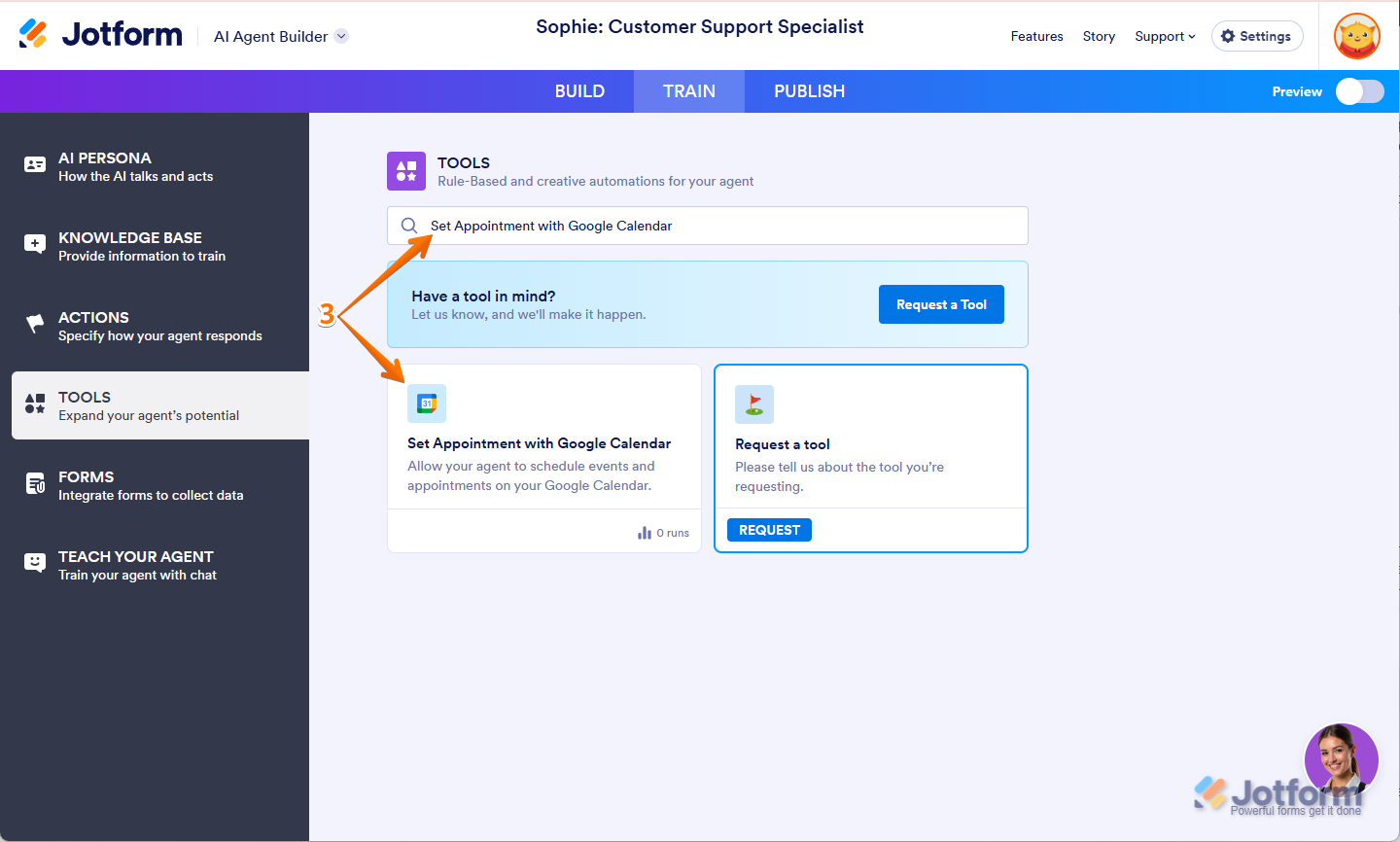Open the Sophie agent chat avatar

1341,760
